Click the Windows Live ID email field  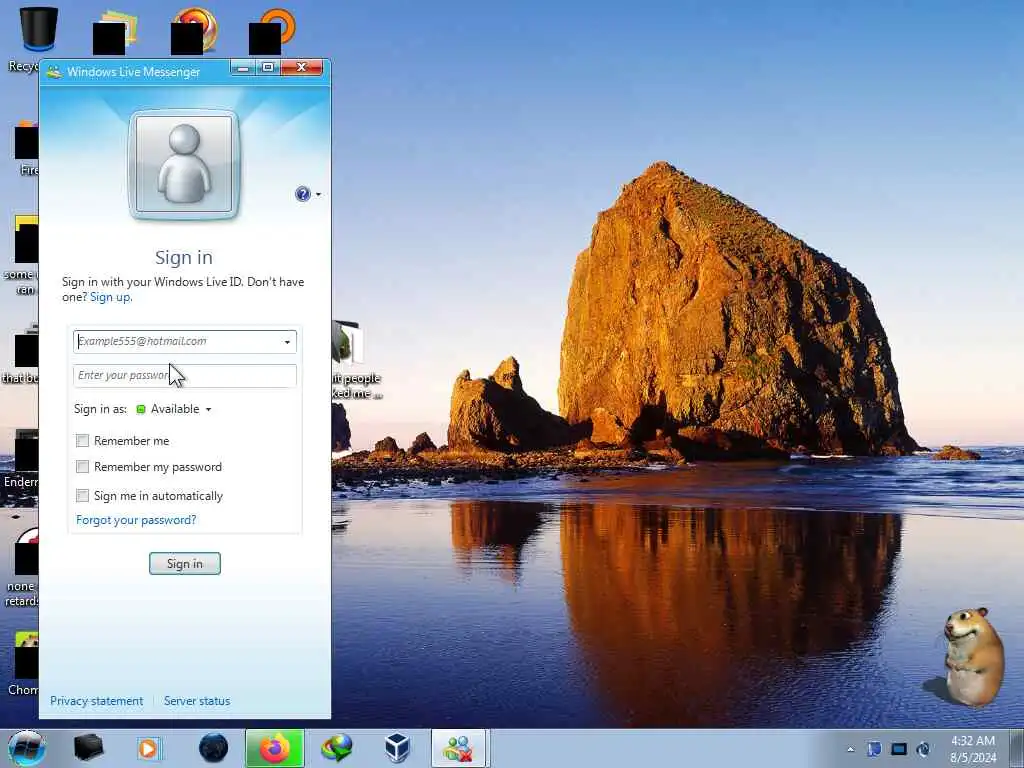pyautogui.click(x=185, y=342)
